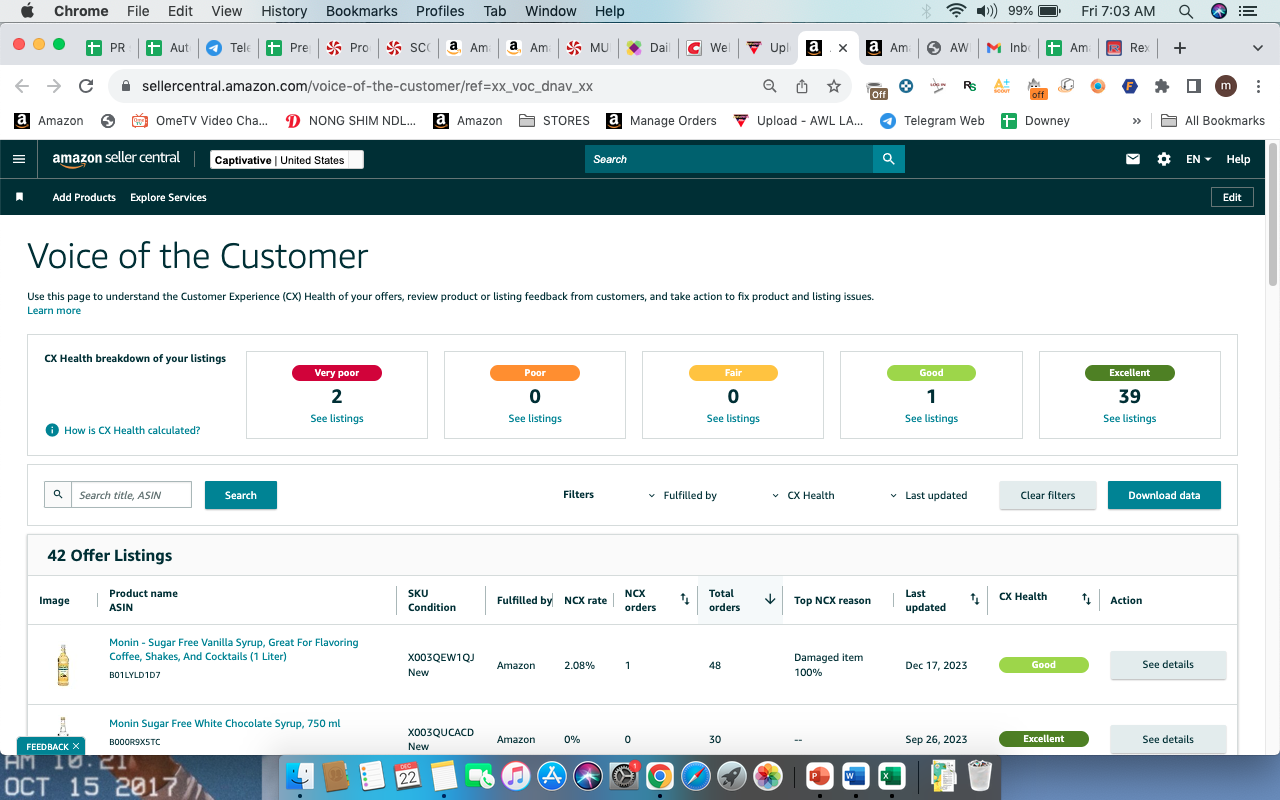The image size is (1280, 800).
Task: Open Chrome's three-dot menu
Action: click(1258, 86)
